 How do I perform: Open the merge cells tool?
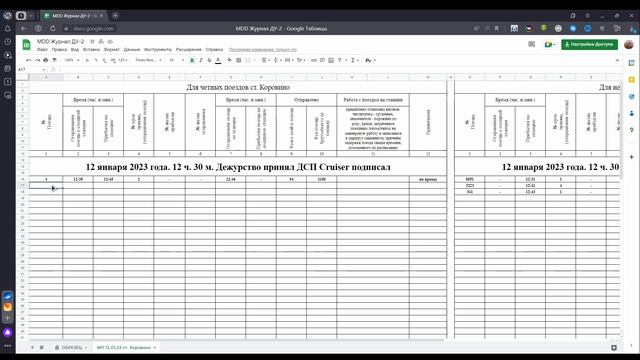pos(248,60)
